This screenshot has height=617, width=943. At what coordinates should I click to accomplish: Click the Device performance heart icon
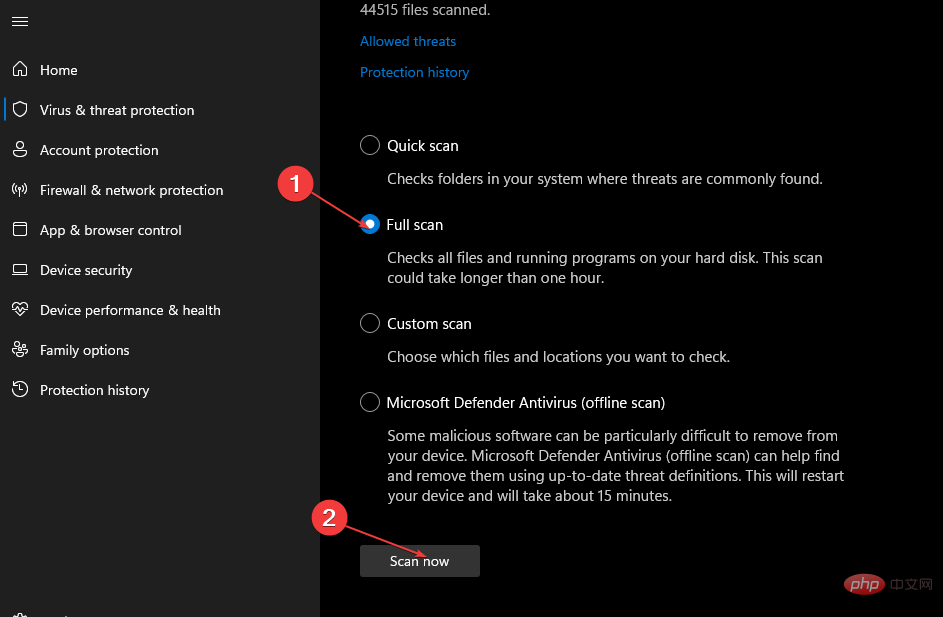(x=20, y=309)
